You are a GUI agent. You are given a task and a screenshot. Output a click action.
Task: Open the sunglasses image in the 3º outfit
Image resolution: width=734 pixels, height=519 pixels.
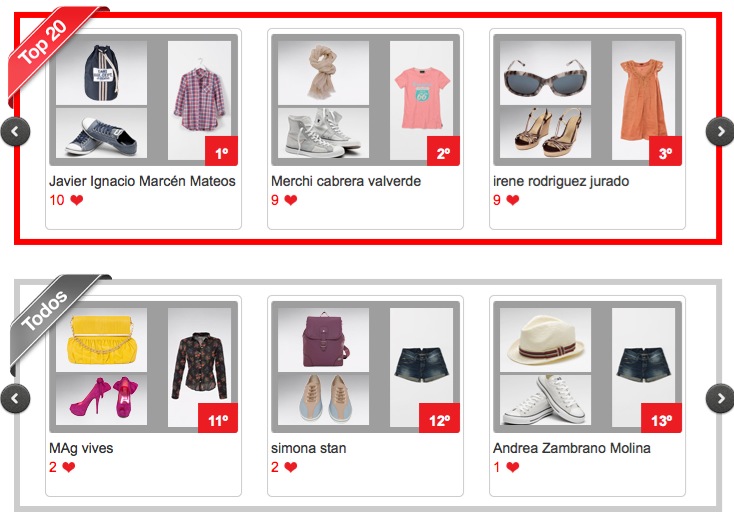pos(545,72)
